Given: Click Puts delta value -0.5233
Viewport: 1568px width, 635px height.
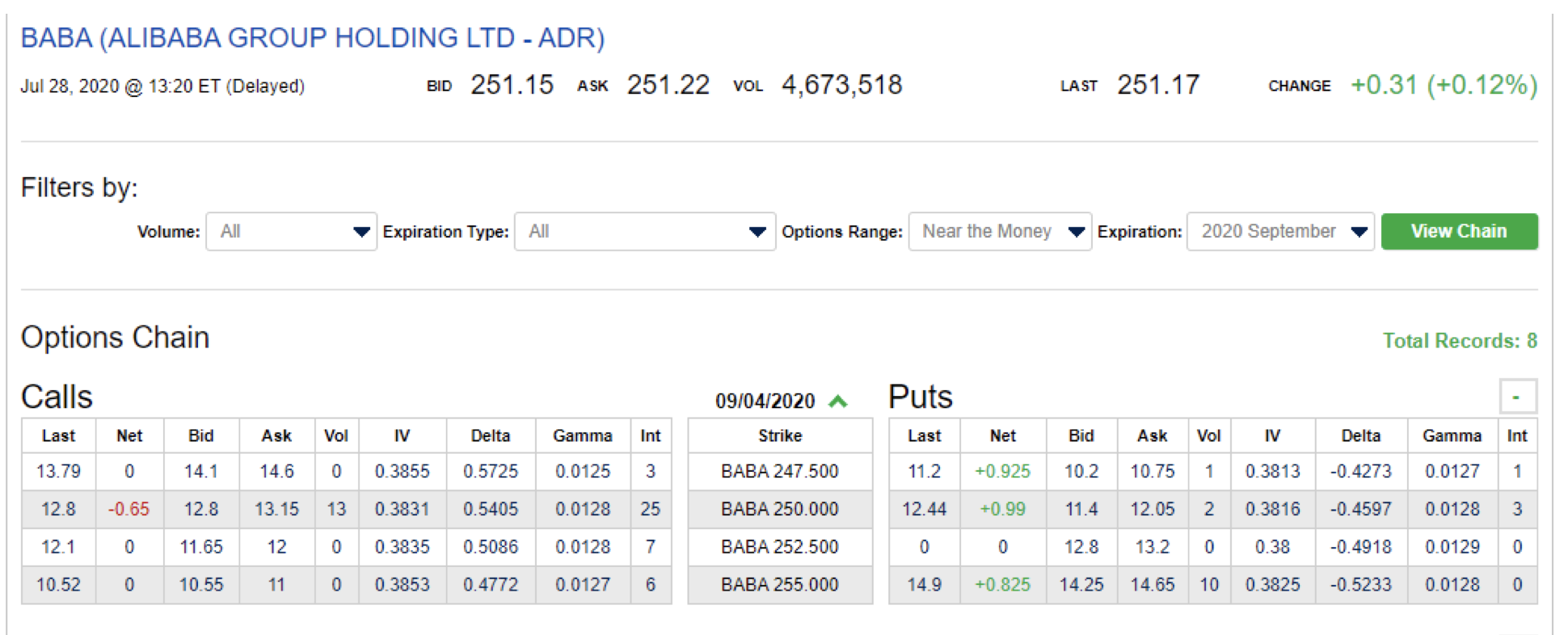Looking at the screenshot, I should click(1361, 585).
